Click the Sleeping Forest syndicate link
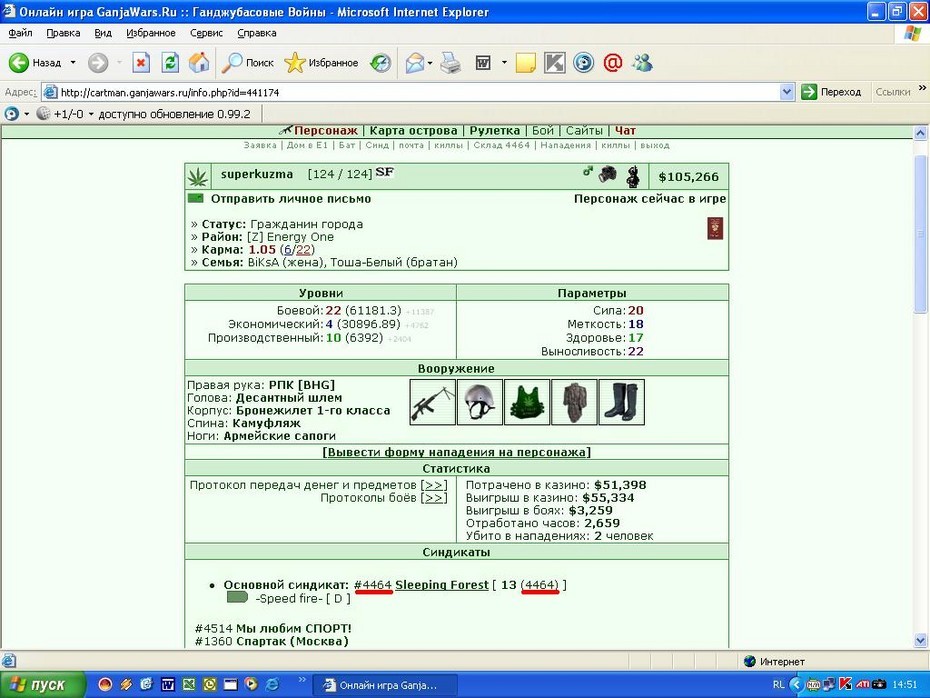The height and width of the screenshot is (698, 930). tap(442, 585)
